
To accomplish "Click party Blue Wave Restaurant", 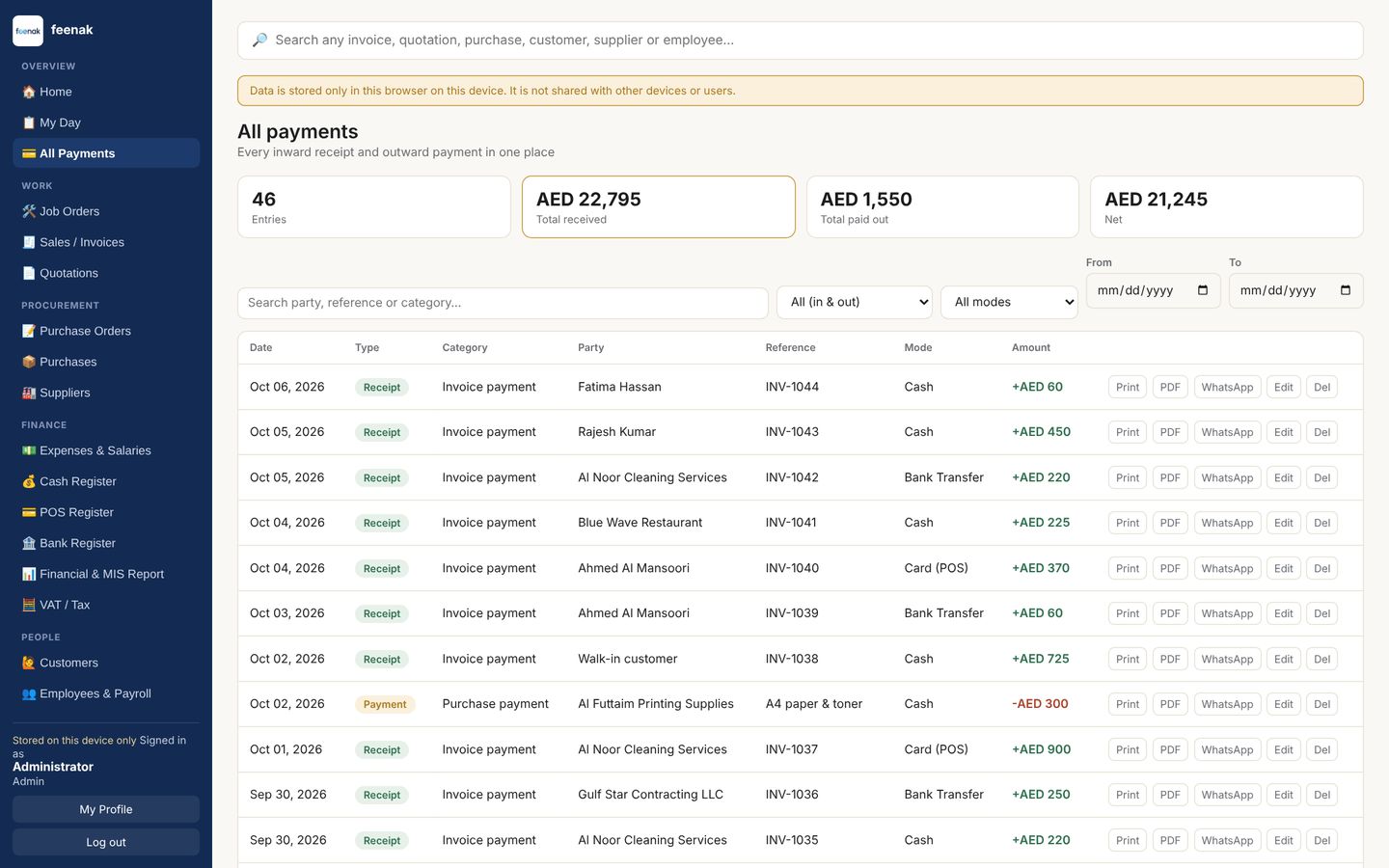I will (x=640, y=523).
